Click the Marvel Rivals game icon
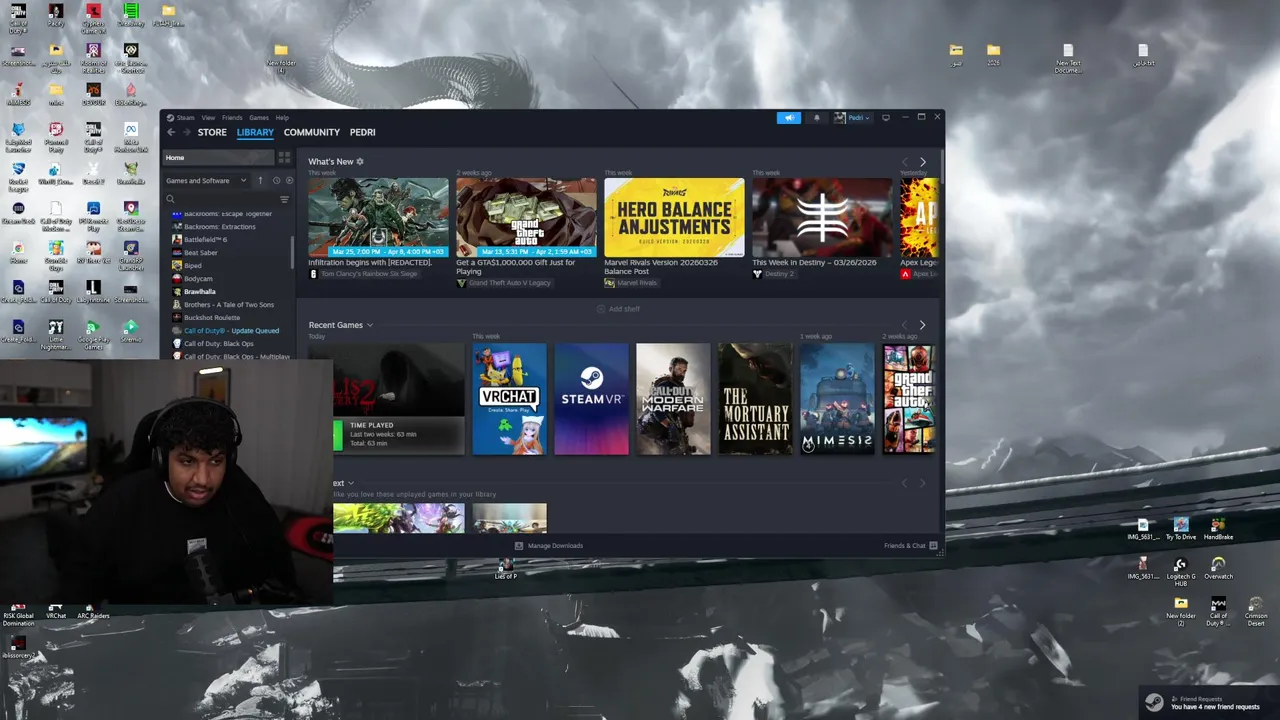Image resolution: width=1280 pixels, height=720 pixels. tap(609, 283)
